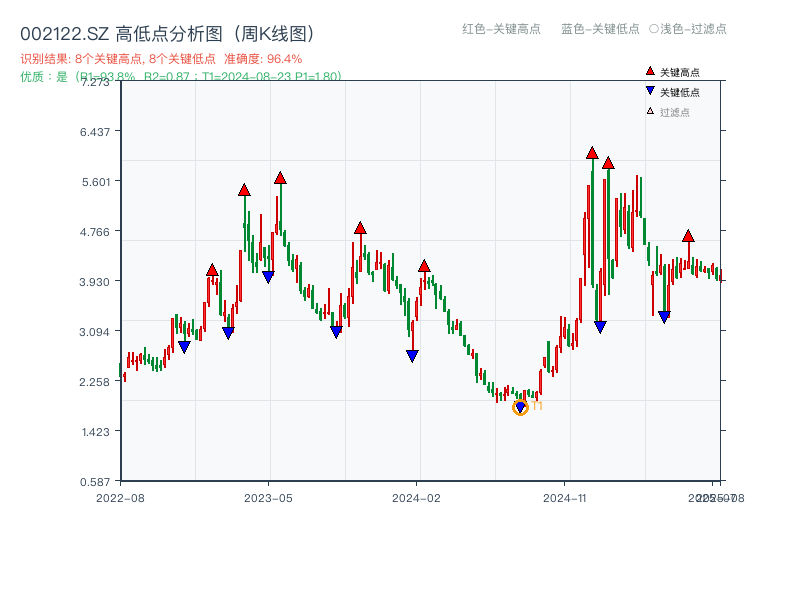
Task: Click the red triangle marker near the 4.766 level
Action: (x=358, y=227)
